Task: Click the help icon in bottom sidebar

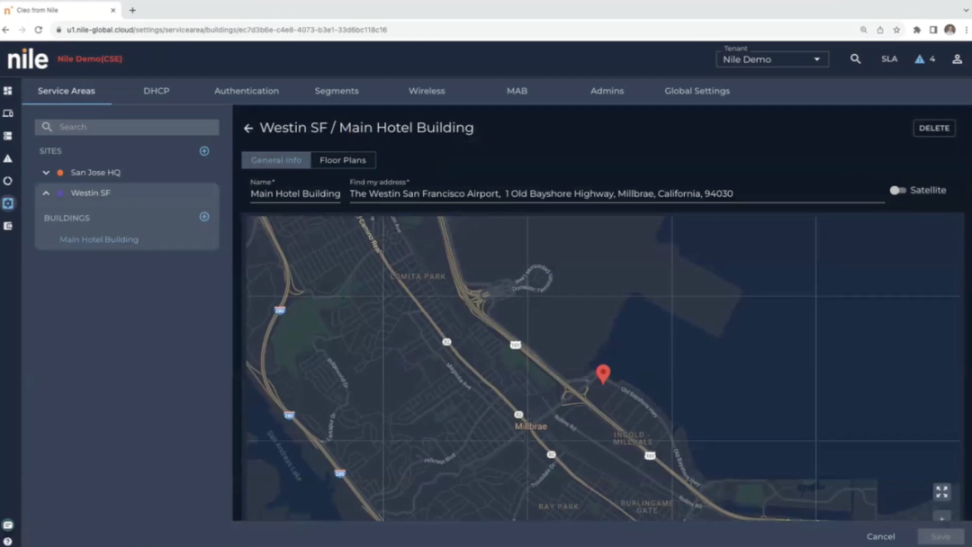Action: click(8, 541)
